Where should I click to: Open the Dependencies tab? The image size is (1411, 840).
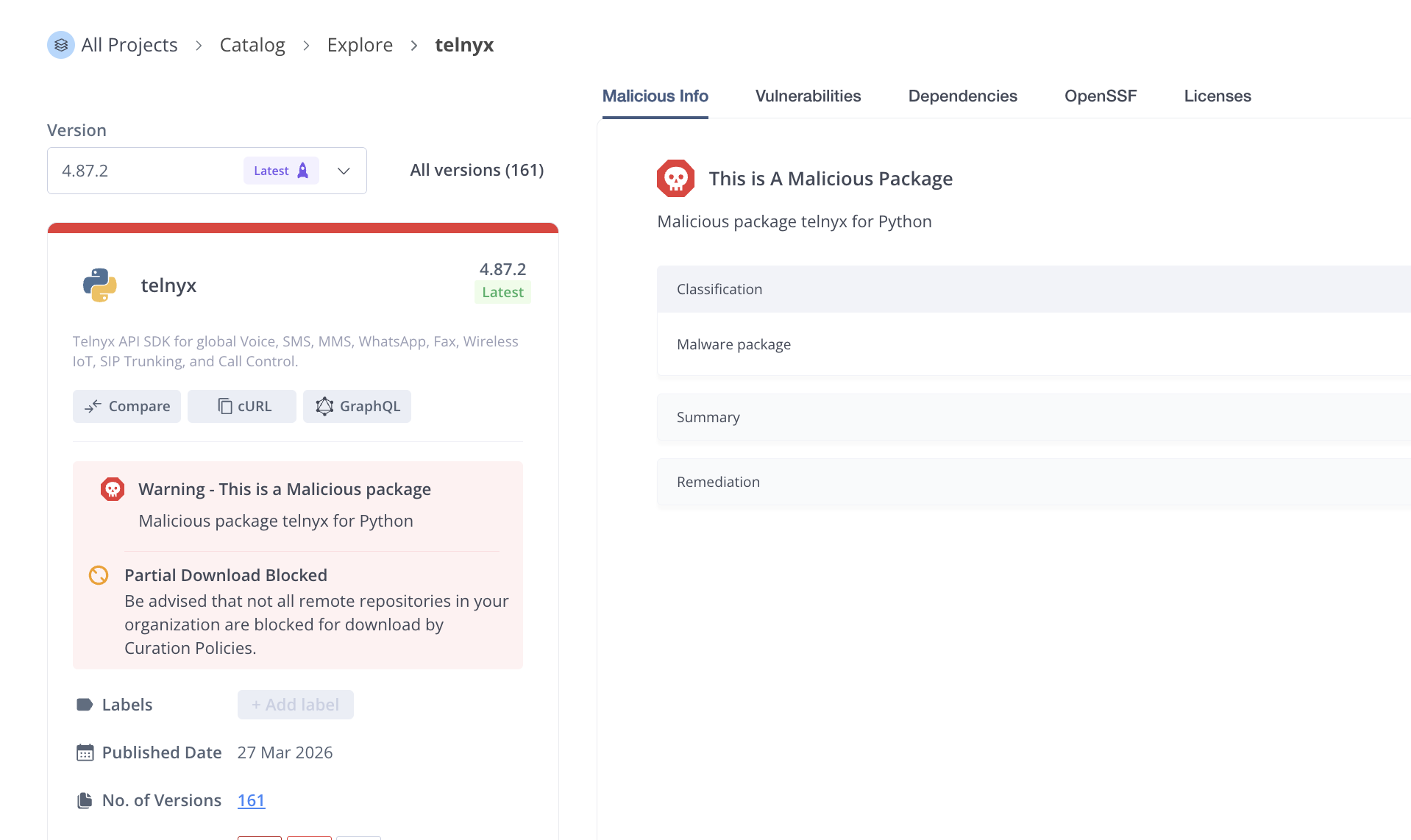962,96
